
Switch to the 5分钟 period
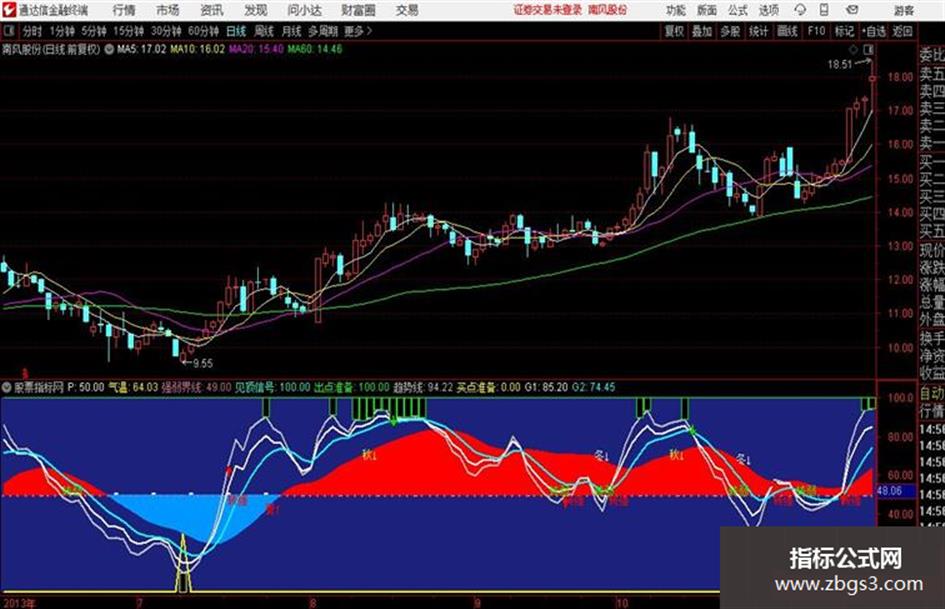[93, 31]
